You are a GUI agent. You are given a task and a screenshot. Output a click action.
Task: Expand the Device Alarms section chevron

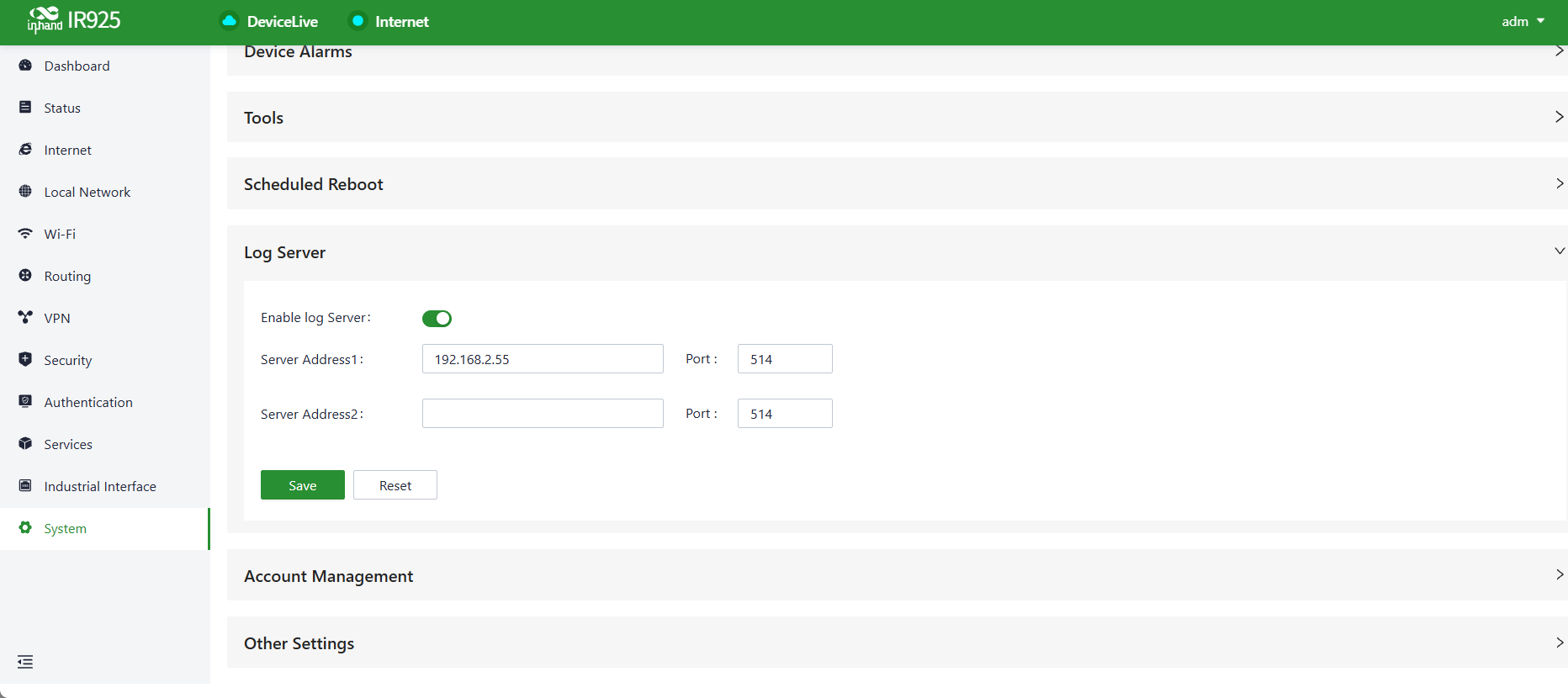click(1559, 51)
